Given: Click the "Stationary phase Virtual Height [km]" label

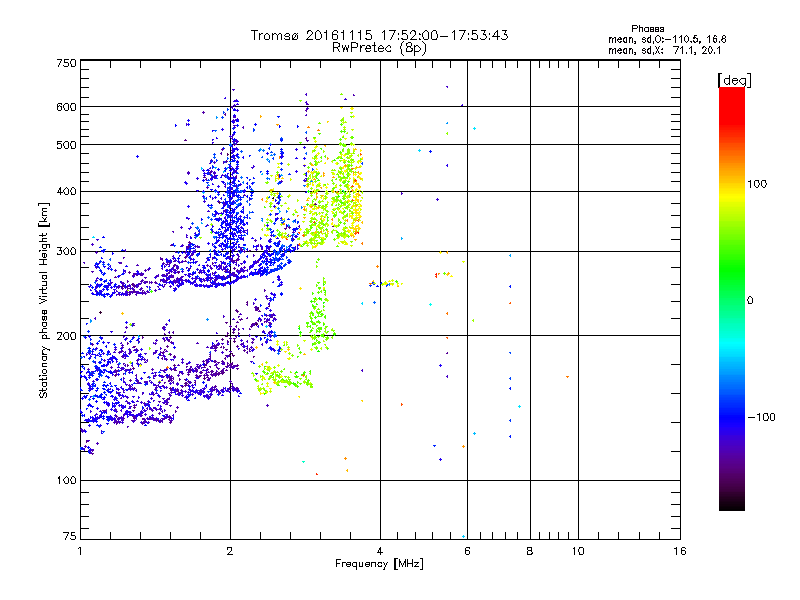Looking at the screenshot, I should point(44,300).
